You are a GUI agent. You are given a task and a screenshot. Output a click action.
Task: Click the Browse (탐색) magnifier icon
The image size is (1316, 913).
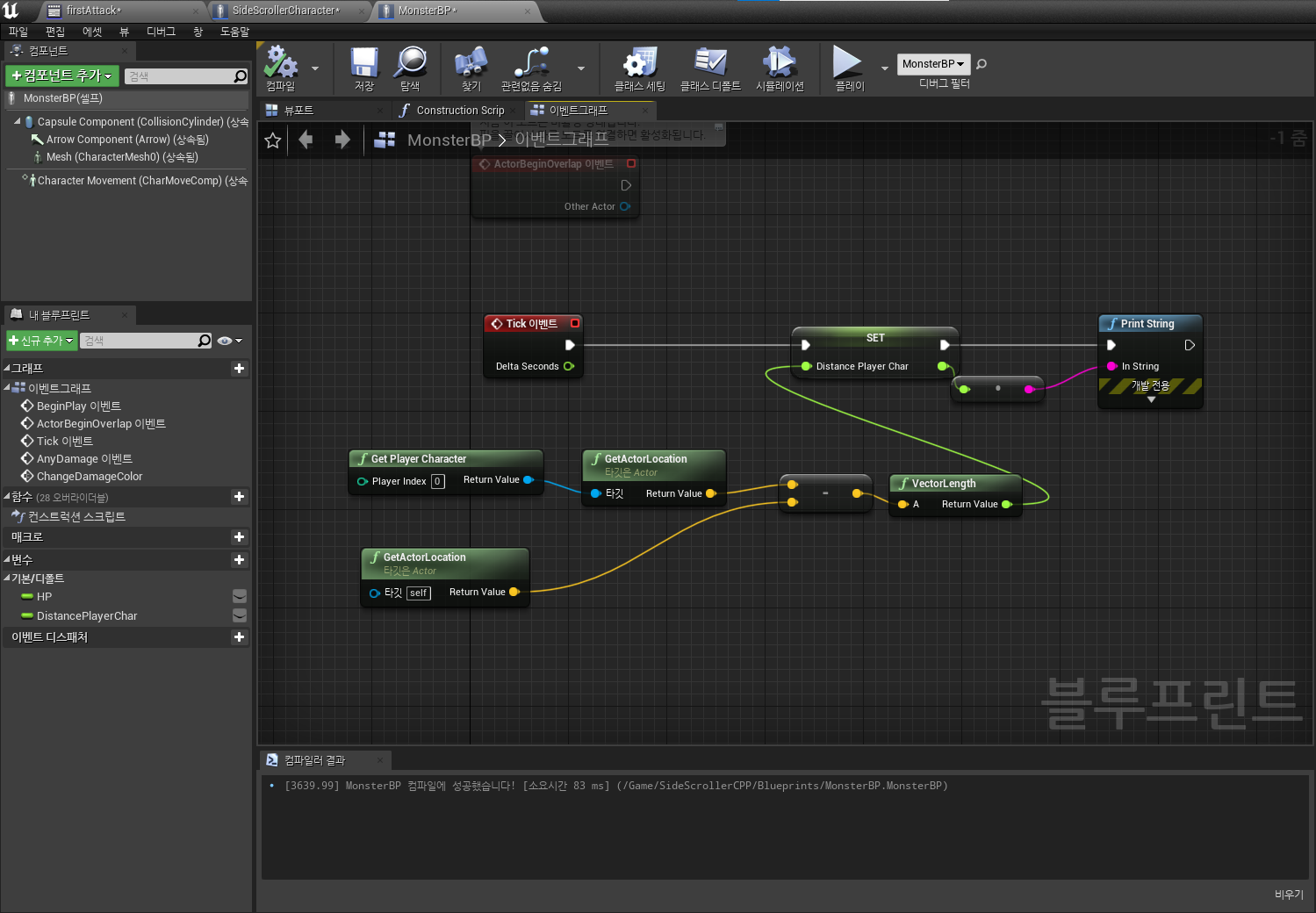click(410, 63)
